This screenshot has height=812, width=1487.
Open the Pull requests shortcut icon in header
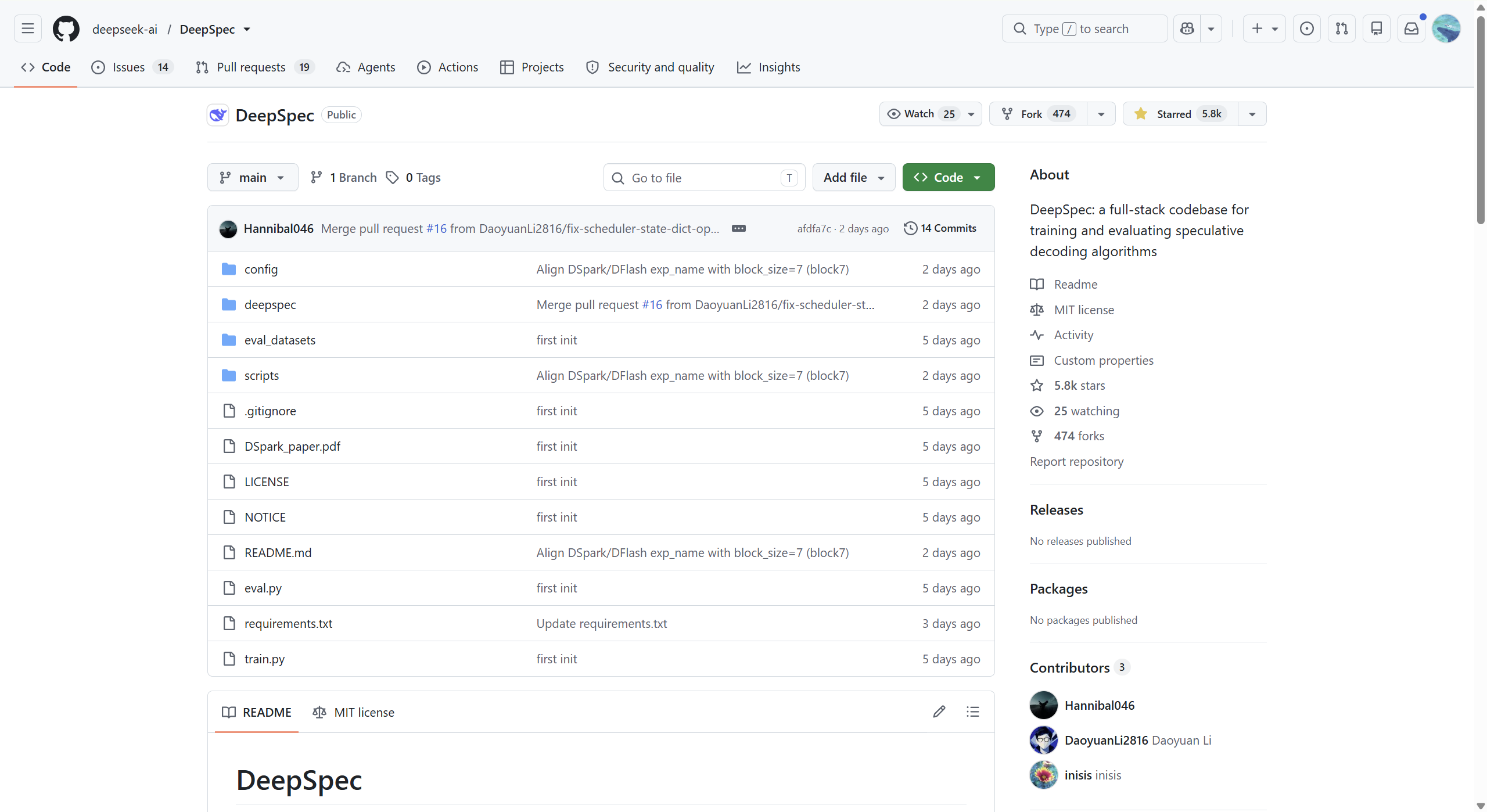[1342, 28]
